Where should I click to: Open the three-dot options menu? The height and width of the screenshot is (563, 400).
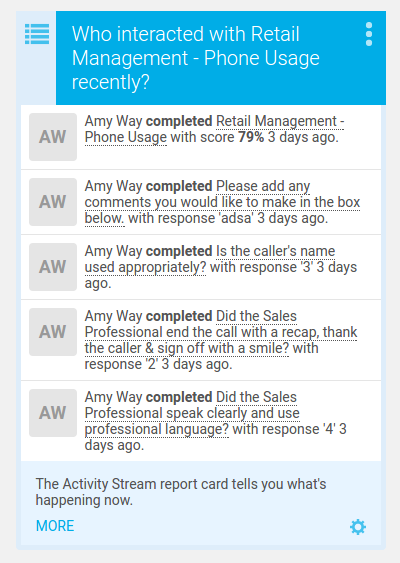(x=369, y=34)
